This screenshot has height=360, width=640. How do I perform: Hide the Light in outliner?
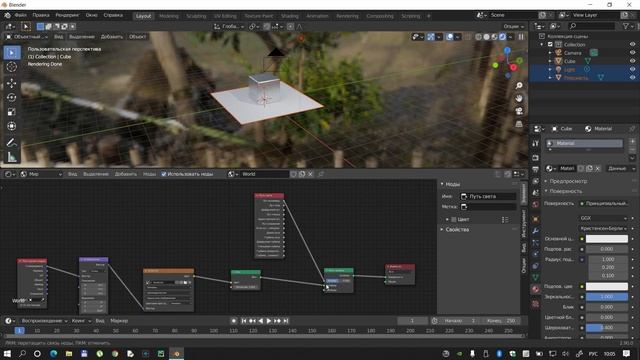(632, 69)
